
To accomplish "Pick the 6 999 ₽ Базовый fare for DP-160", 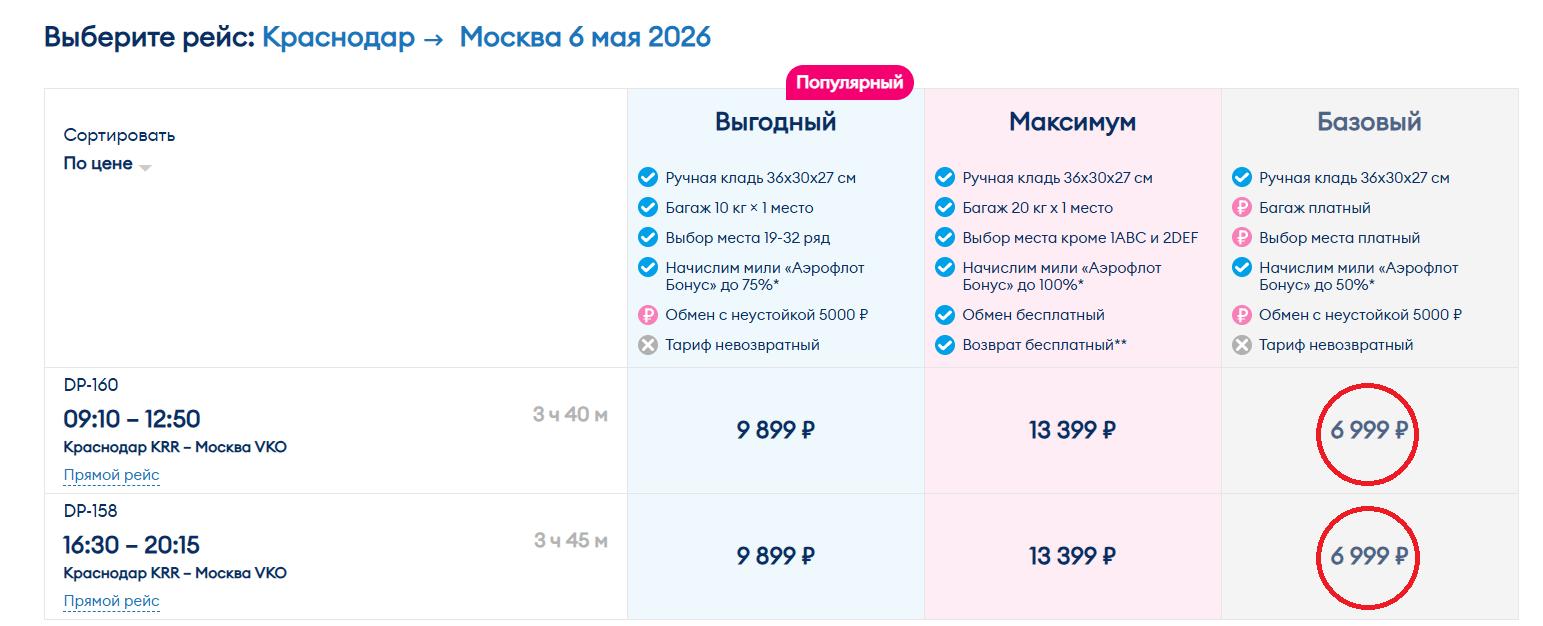I will (1369, 431).
